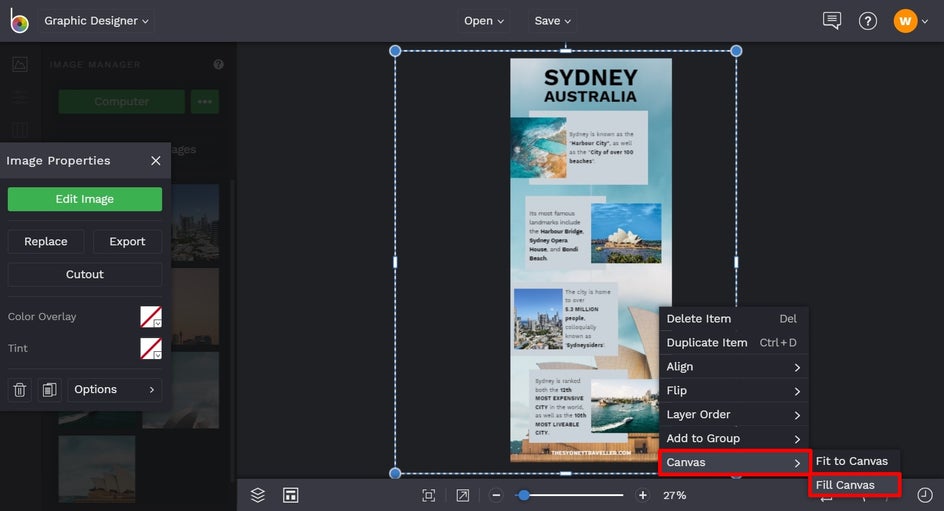Select the Sydney Opera House photo on canvas

tap(626, 234)
